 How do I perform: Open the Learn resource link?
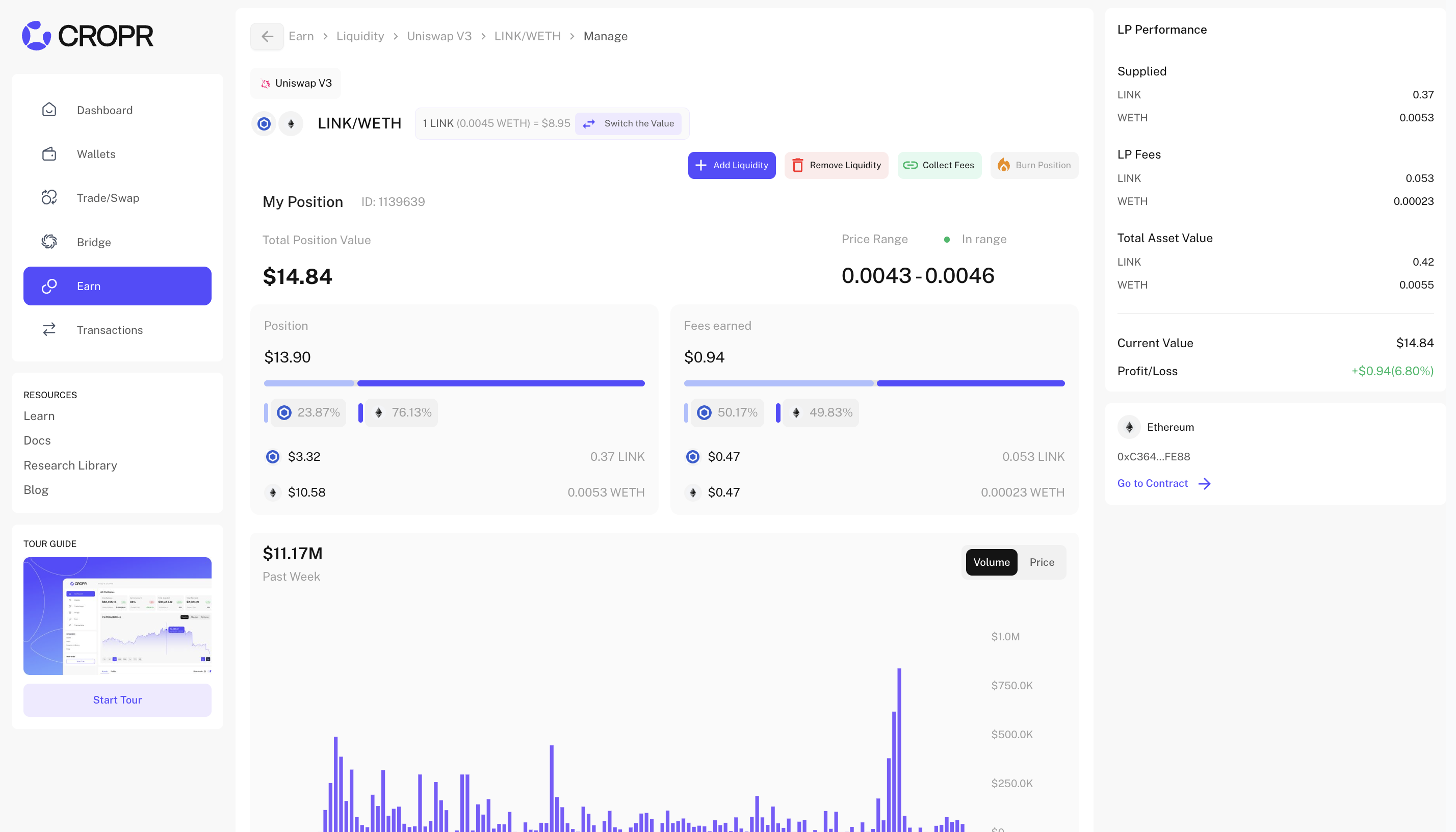[x=39, y=416]
